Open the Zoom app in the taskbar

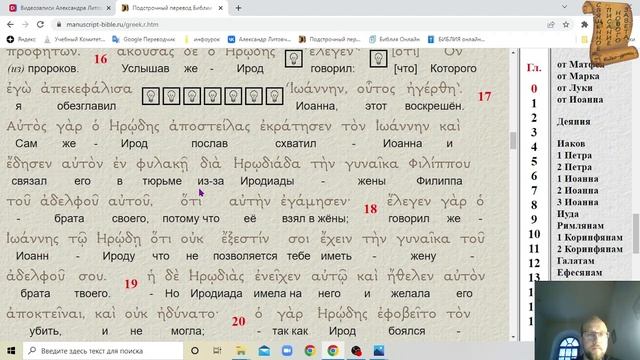pos(287,351)
